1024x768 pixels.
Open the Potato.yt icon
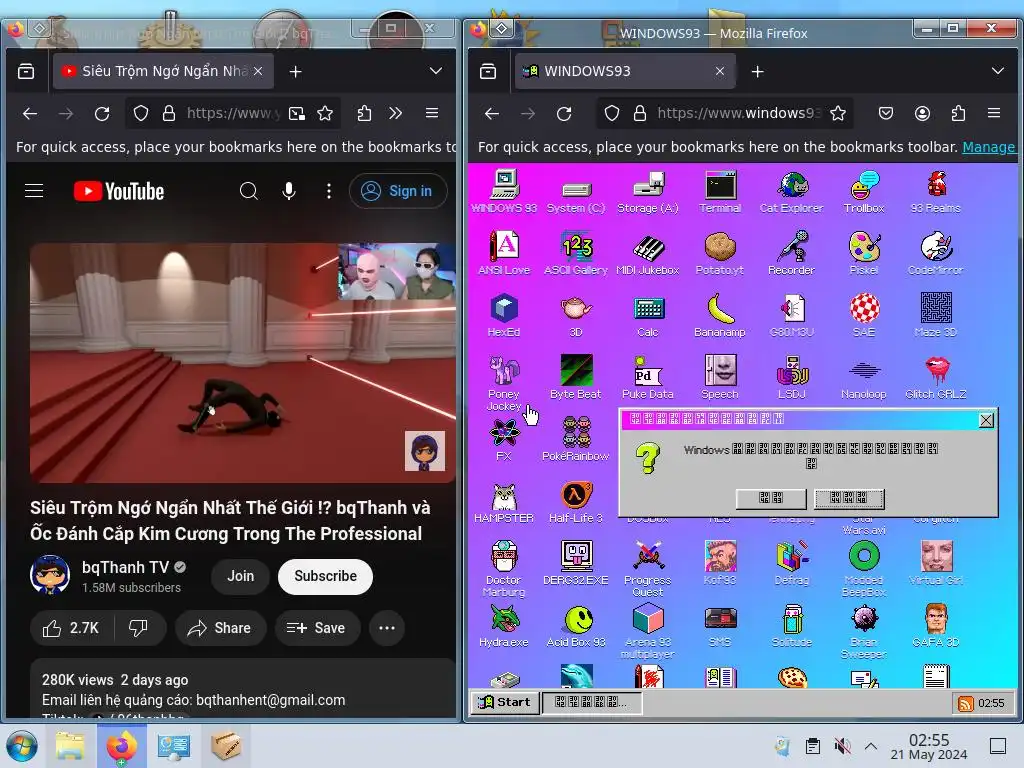720,253
